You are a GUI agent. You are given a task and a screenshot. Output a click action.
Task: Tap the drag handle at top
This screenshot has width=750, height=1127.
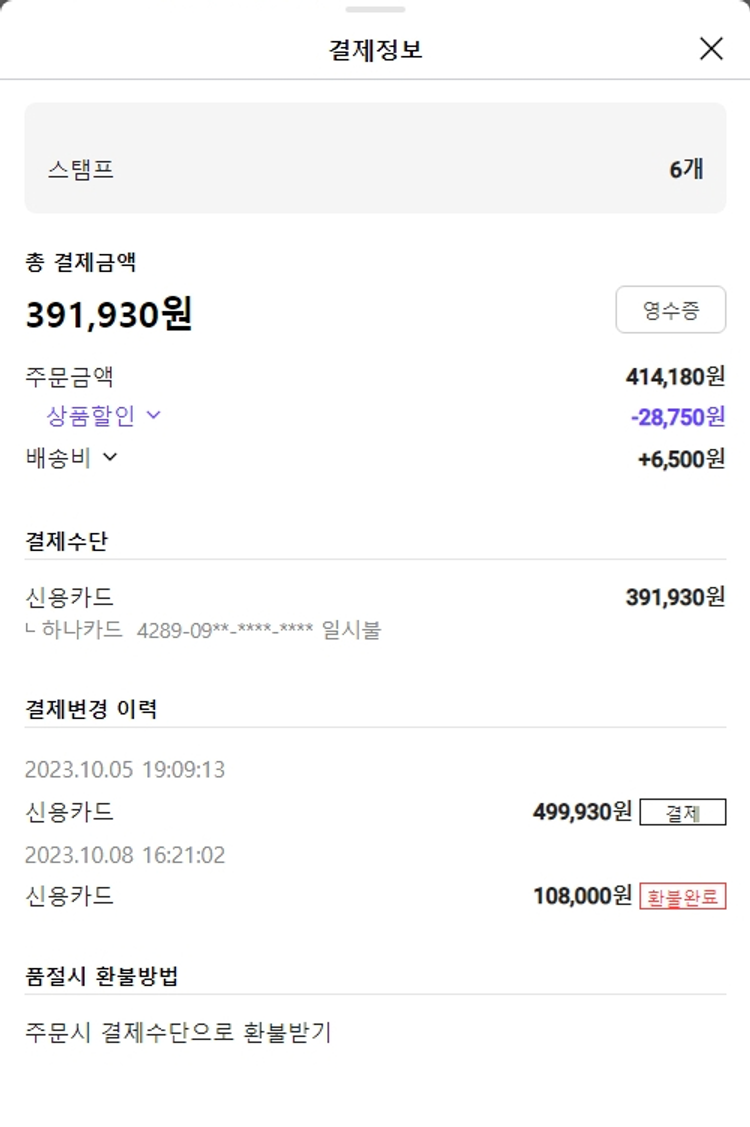[x=375, y=9]
